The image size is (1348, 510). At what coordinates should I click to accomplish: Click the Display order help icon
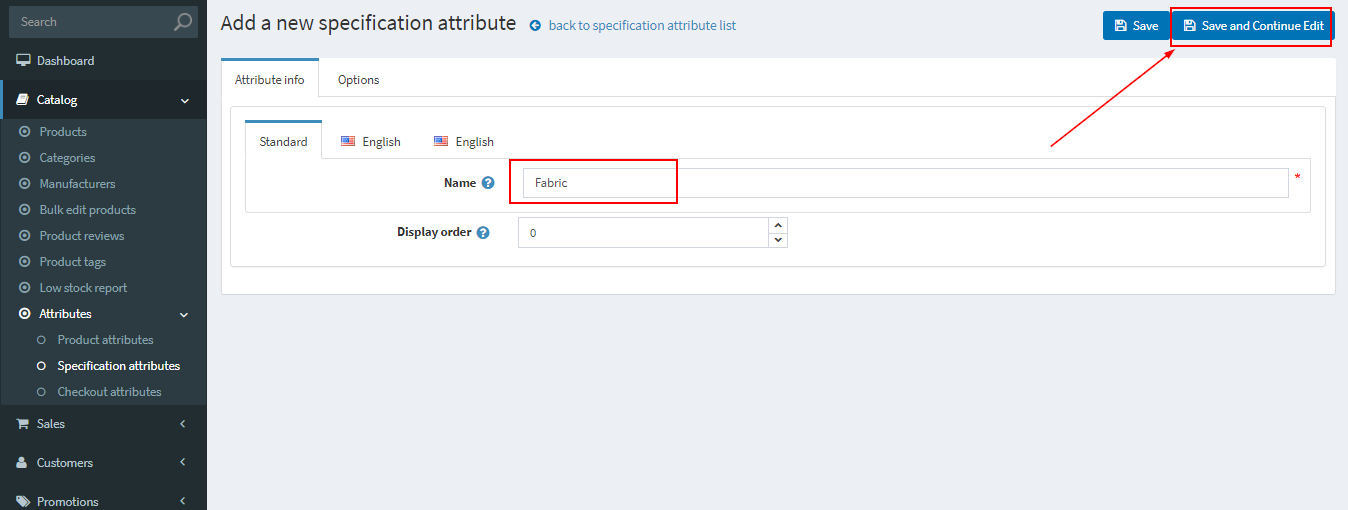[483, 232]
